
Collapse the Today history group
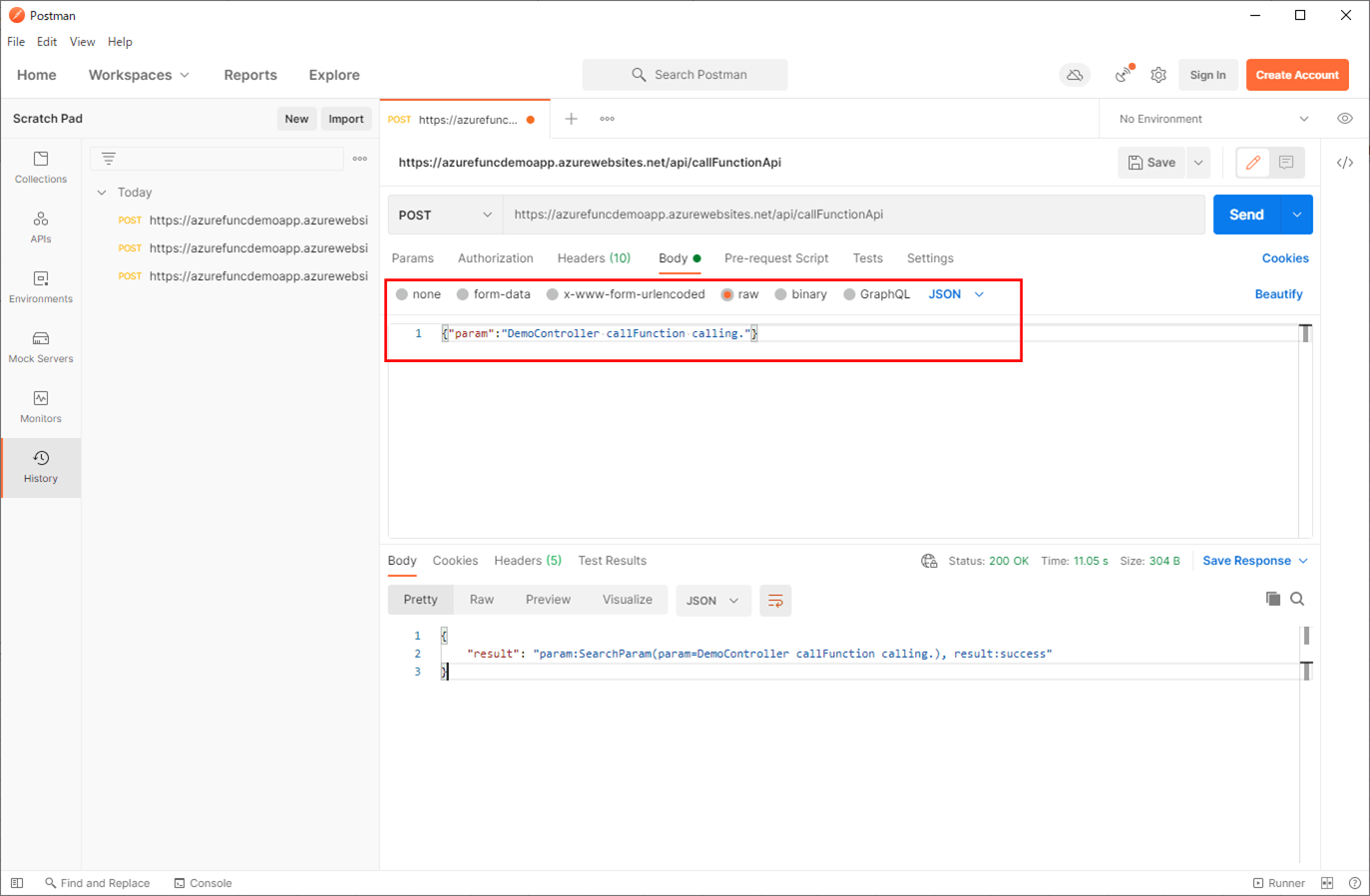[102, 193]
